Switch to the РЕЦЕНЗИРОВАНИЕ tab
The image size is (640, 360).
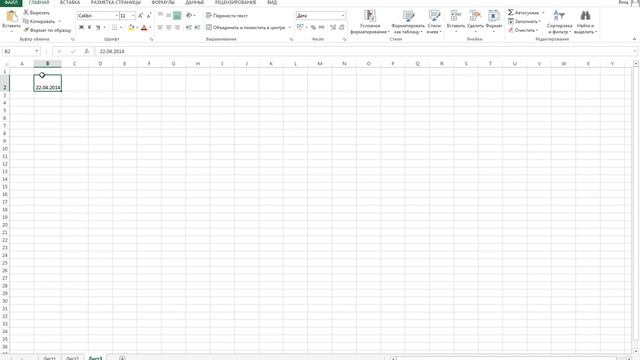click(236, 2)
